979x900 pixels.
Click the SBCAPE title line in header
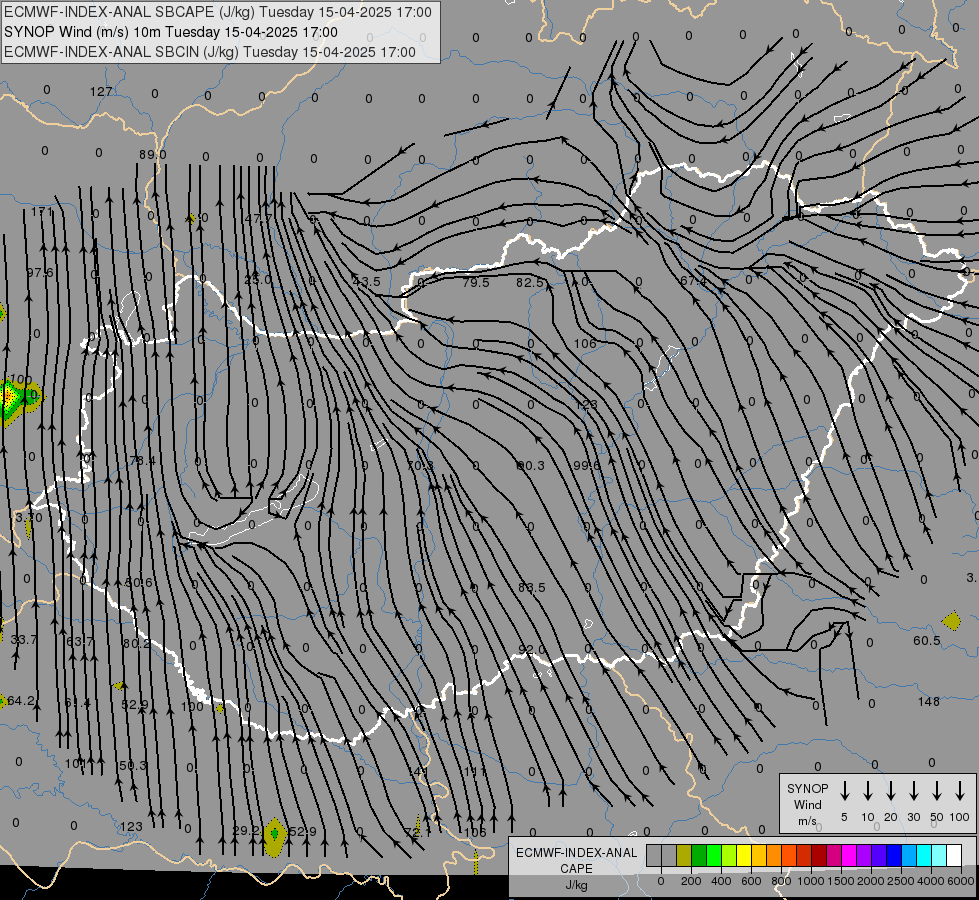(217, 12)
